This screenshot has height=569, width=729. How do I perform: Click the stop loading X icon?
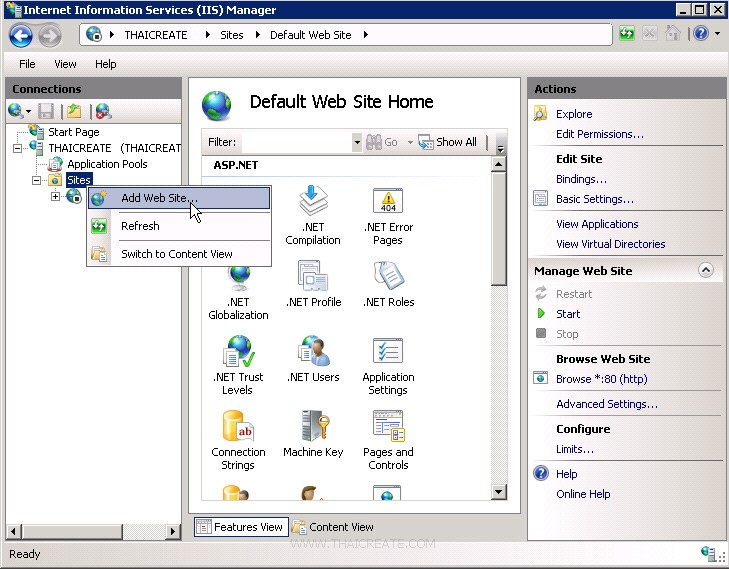click(x=649, y=33)
